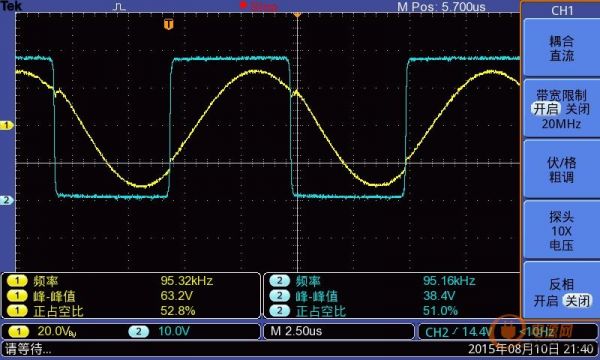Image resolution: width=600 pixels, height=360 pixels.
Task: Toggle the 反相 invert setting
Action: coord(561,292)
